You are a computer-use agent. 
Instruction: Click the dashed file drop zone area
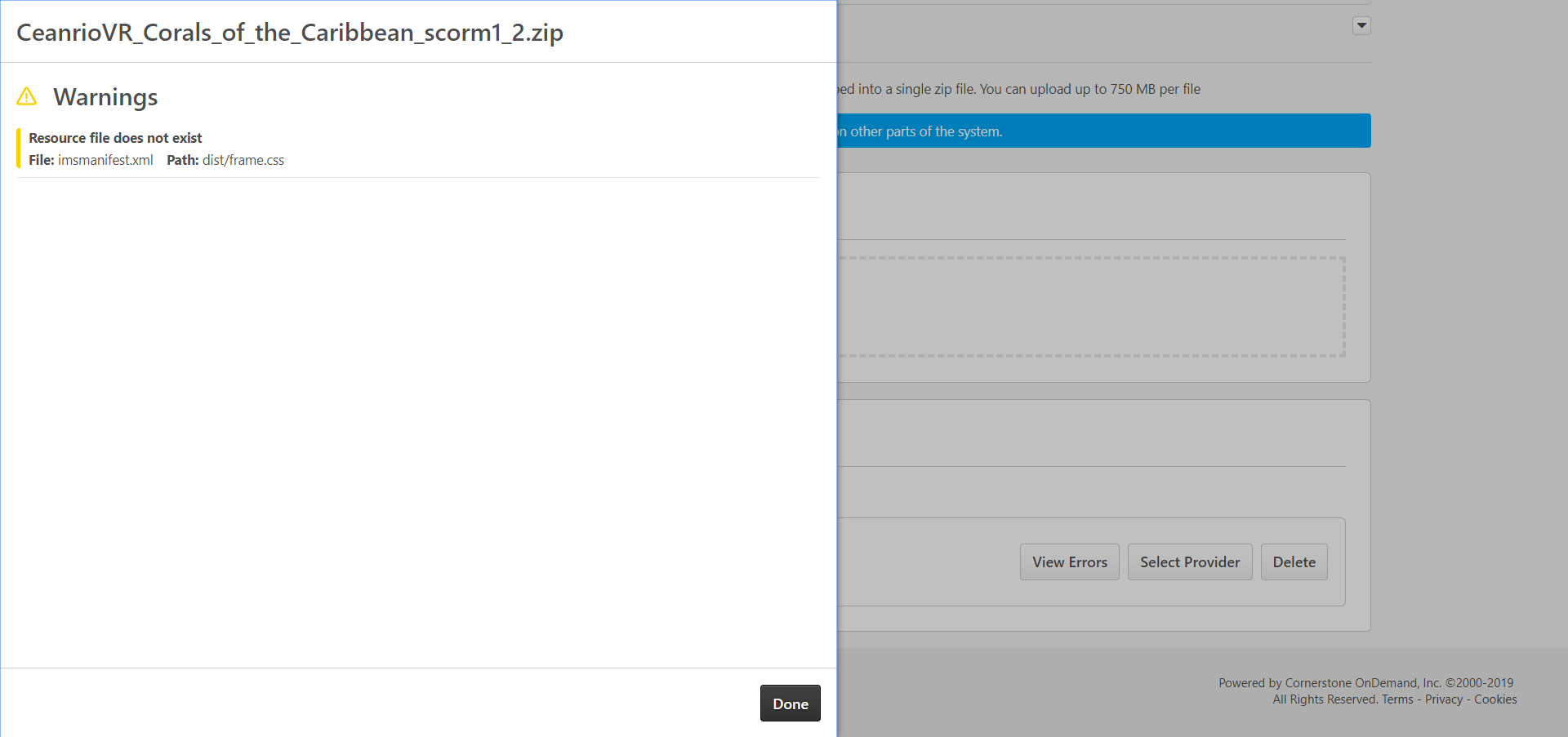(1091, 307)
